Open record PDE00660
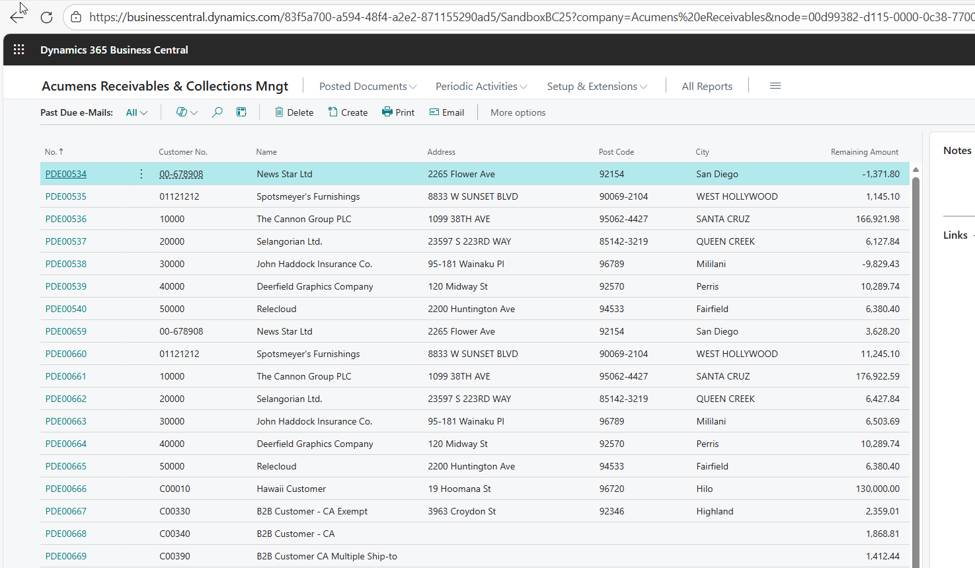 [66, 354]
